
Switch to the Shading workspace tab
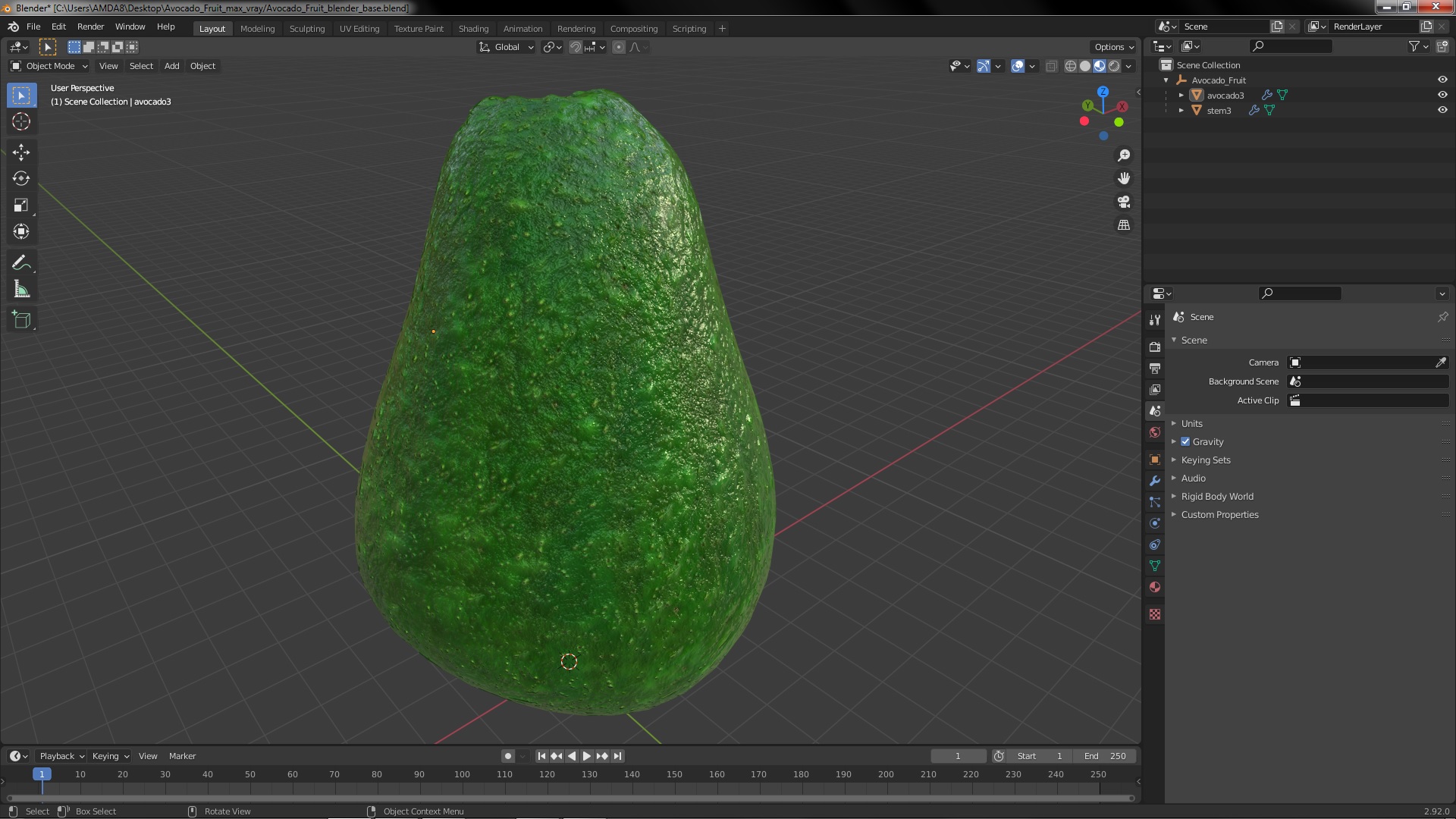point(473,29)
